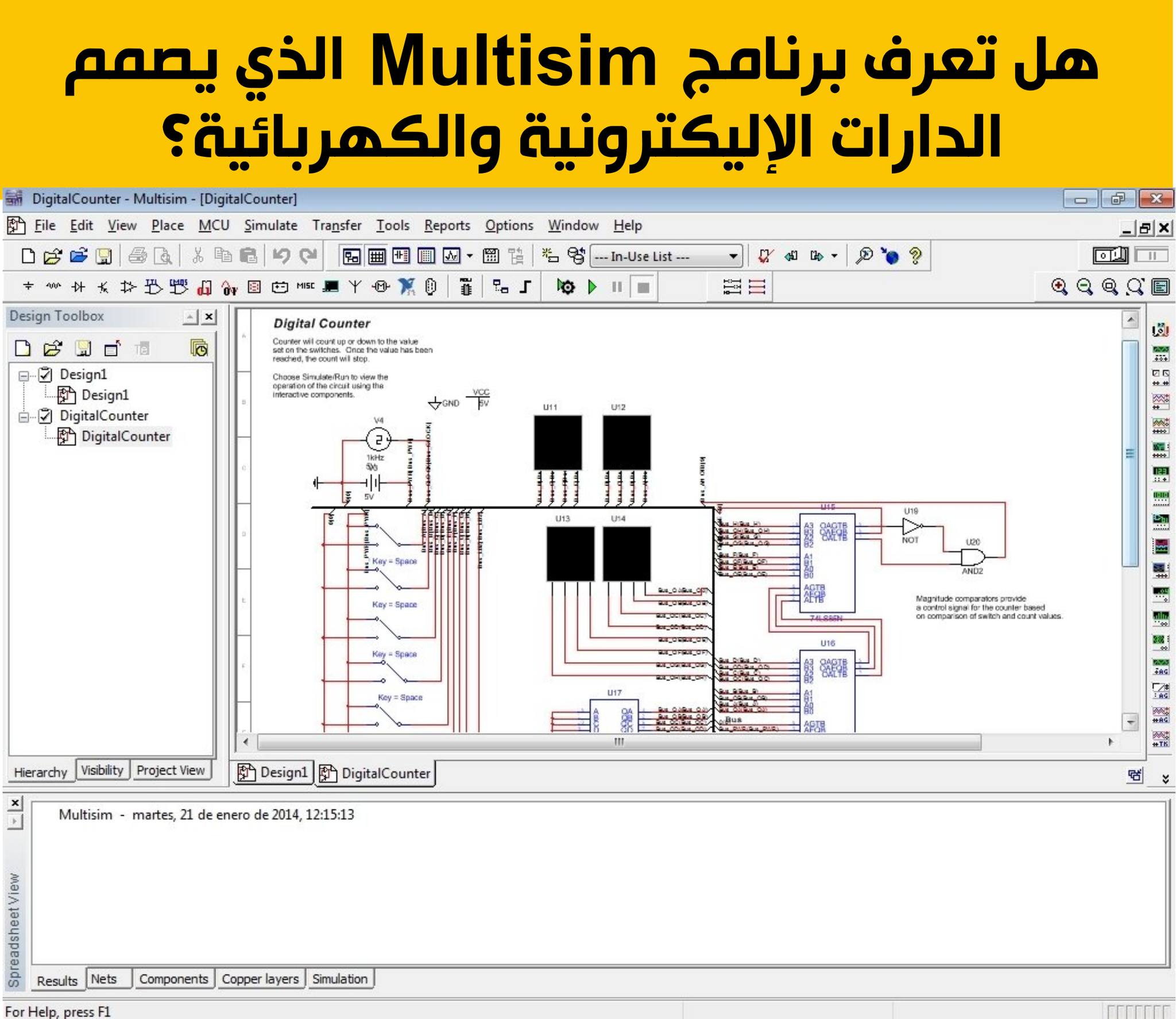Switch to the Visibility tab
This screenshot has height=1019, width=1176.
tap(102, 770)
